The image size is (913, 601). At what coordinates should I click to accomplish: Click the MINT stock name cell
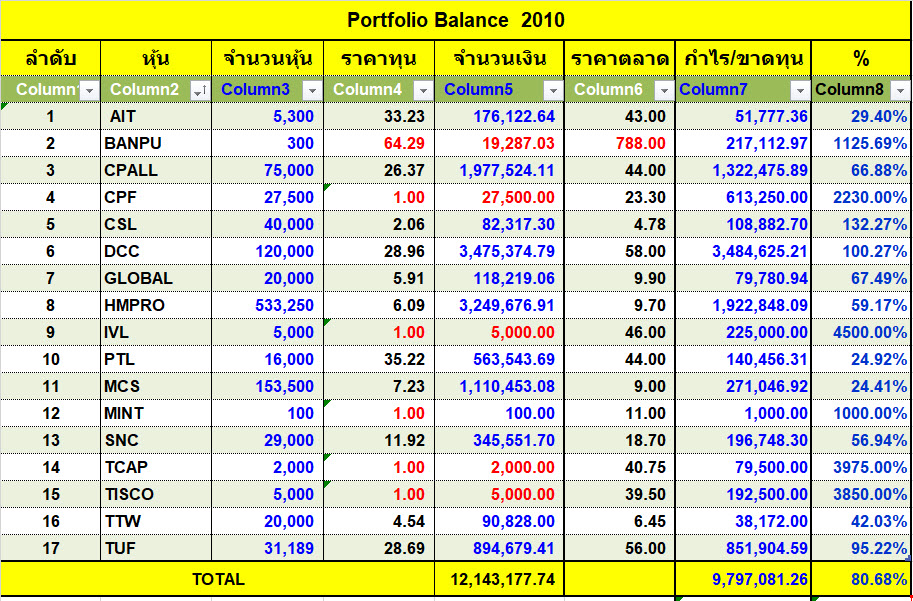pyautogui.click(x=156, y=413)
